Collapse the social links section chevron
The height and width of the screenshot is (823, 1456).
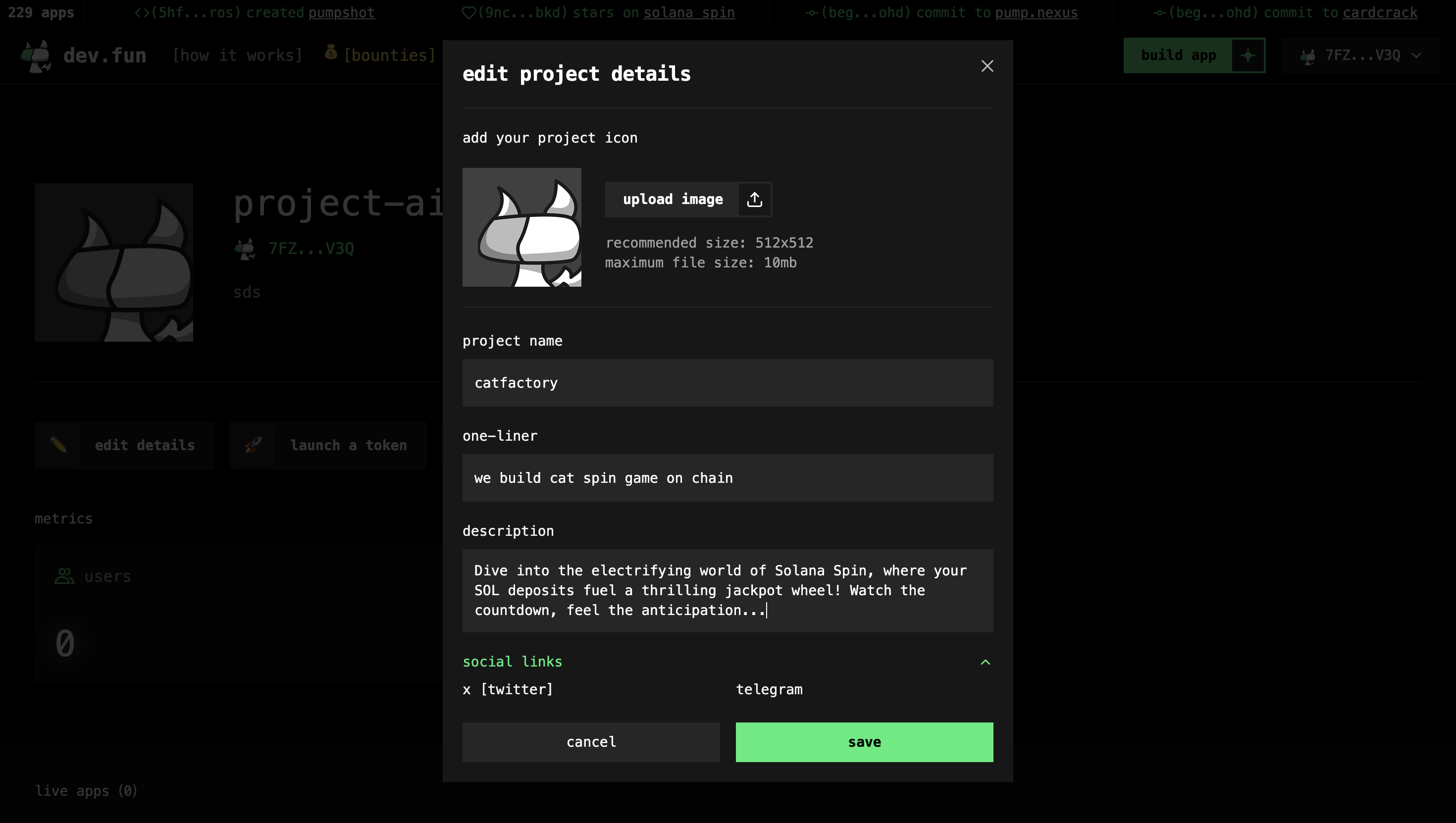[x=985, y=662]
